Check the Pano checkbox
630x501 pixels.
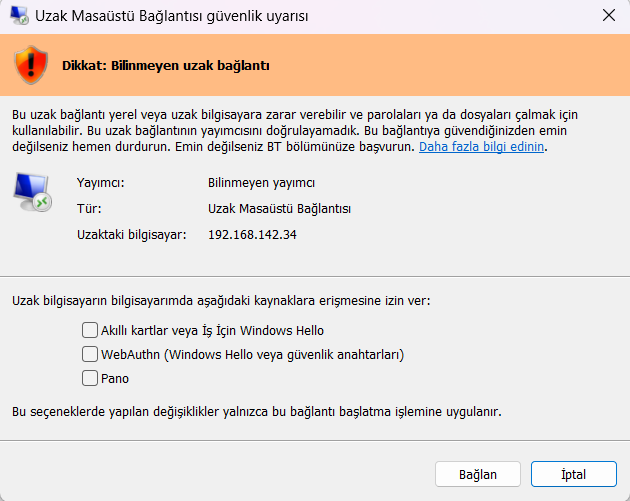click(90, 378)
